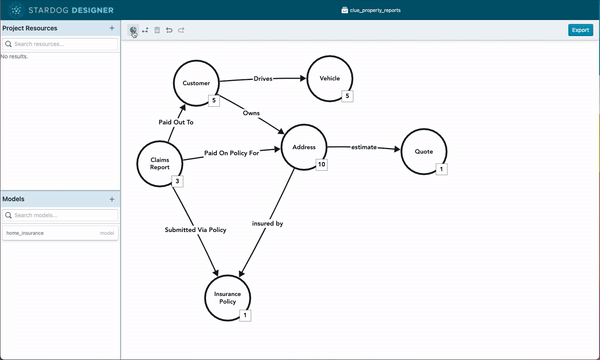Viewport: 600px width, 360px height.
Task: Click the Claims Report node's badge showing 3
Action: point(177,181)
